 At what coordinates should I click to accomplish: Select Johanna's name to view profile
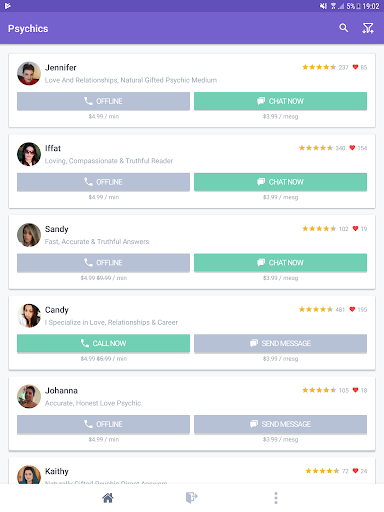(61, 390)
